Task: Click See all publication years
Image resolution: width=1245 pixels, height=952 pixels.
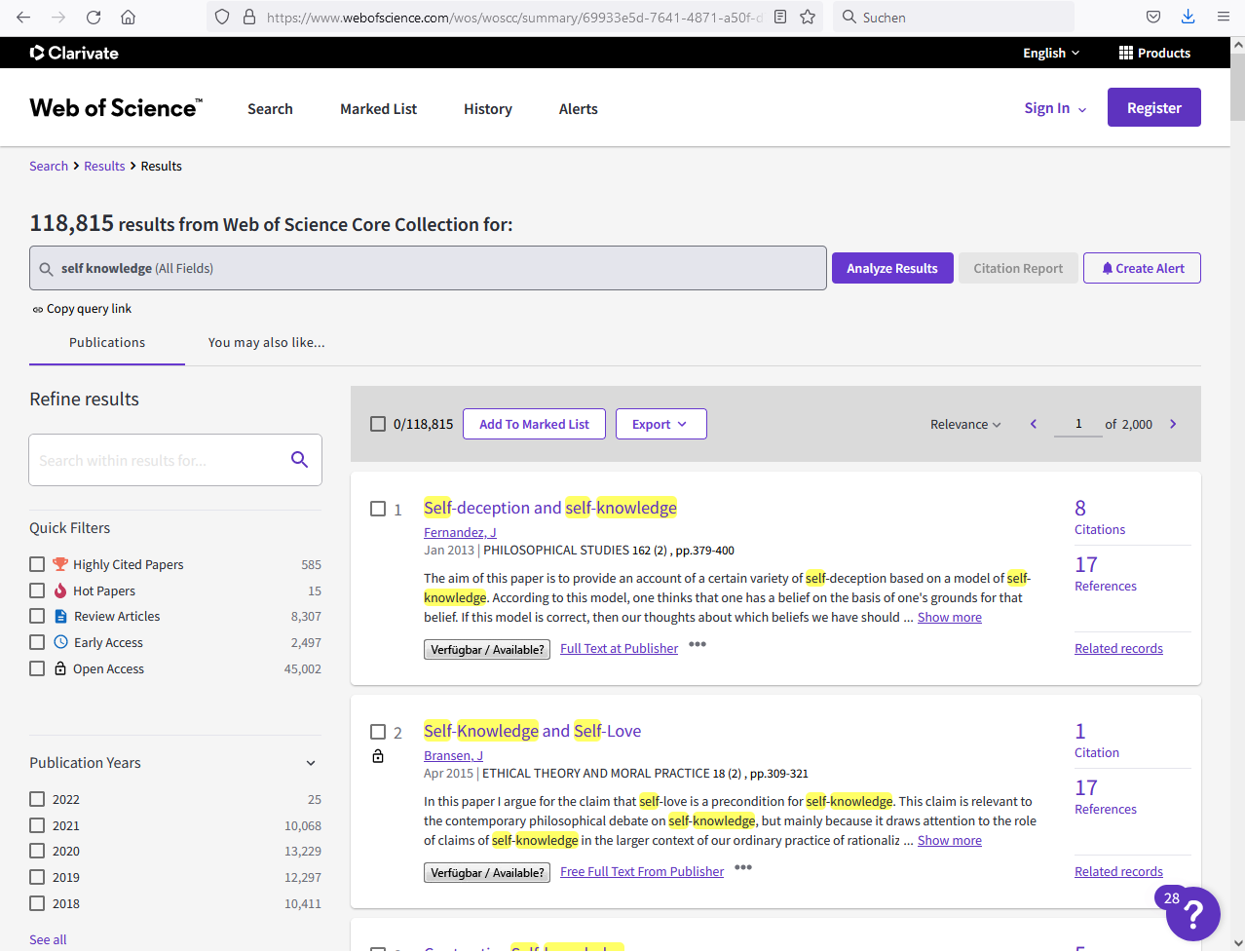Action: pos(48,939)
